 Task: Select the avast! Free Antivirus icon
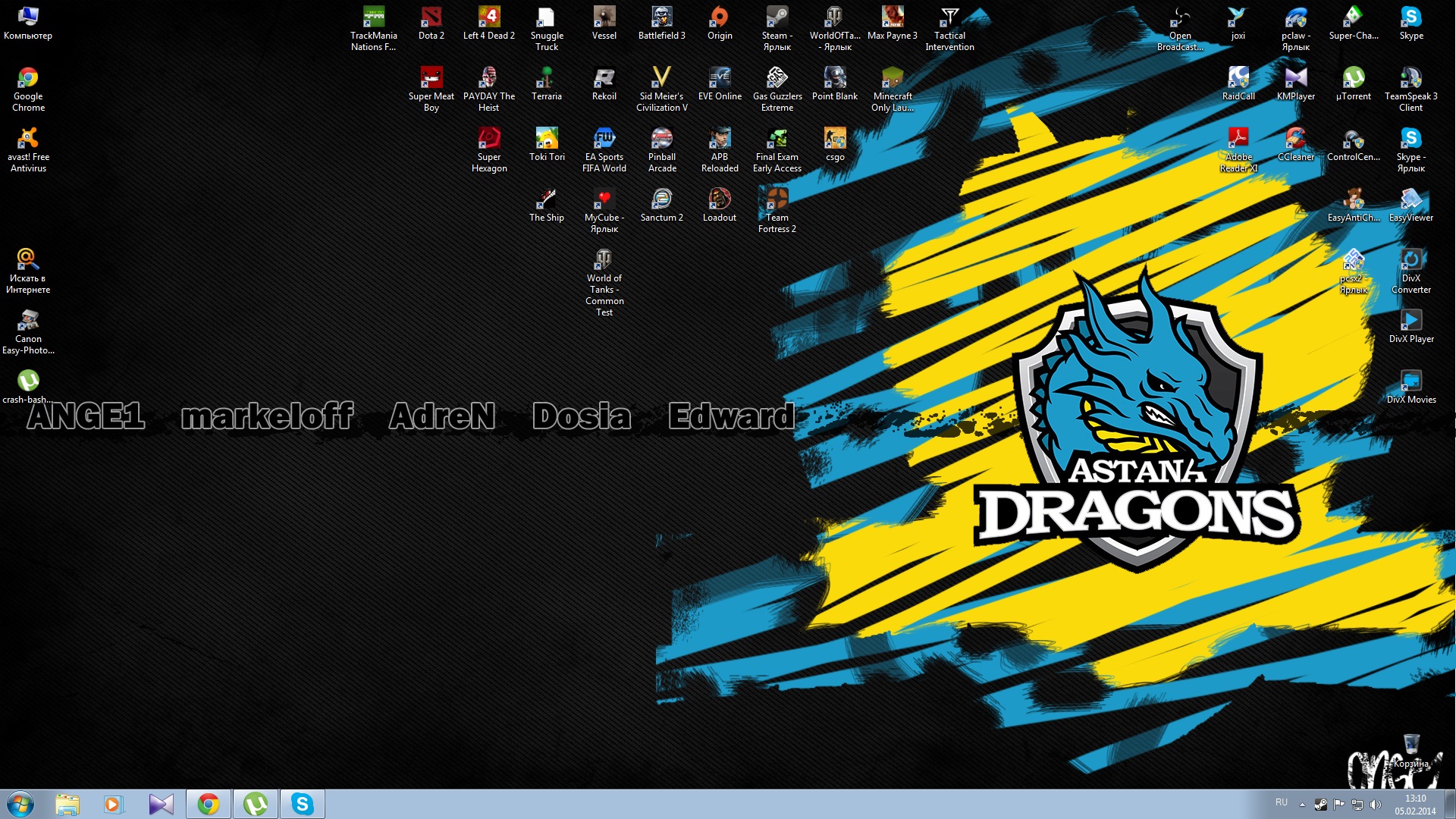28,140
